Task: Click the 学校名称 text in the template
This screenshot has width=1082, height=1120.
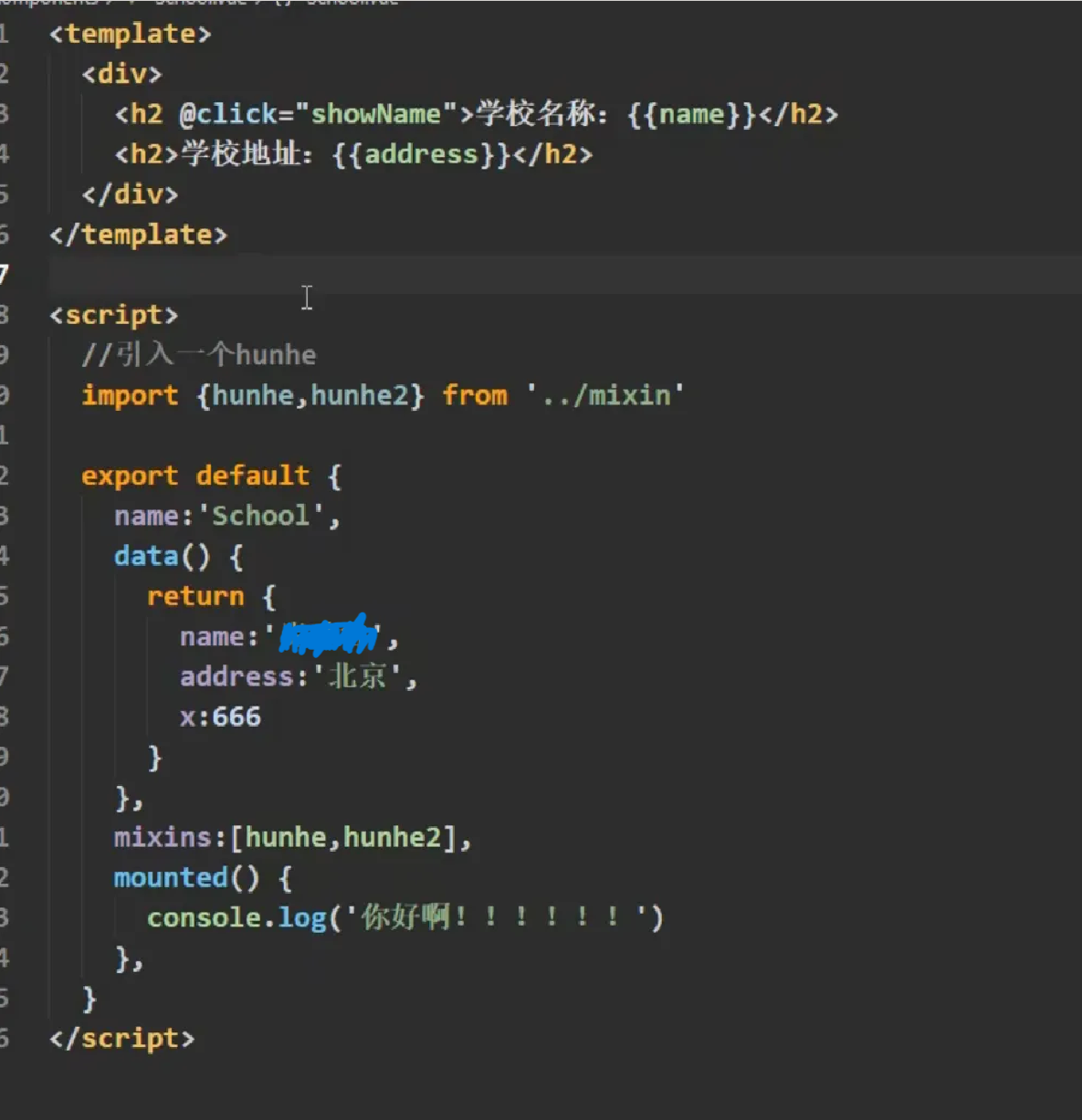Action: 535,114
